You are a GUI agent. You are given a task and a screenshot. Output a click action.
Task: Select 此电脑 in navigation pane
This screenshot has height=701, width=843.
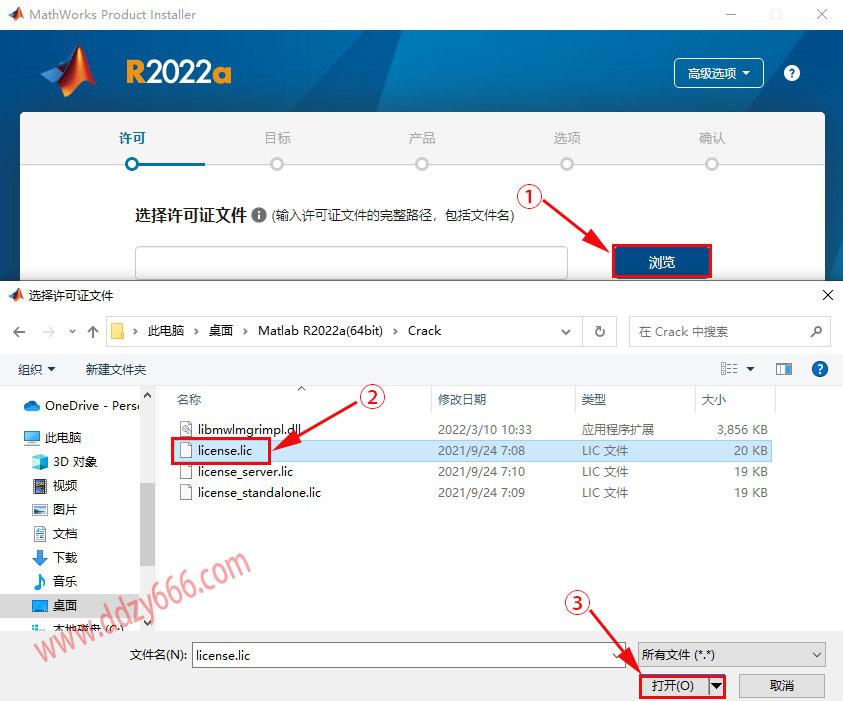[53, 438]
